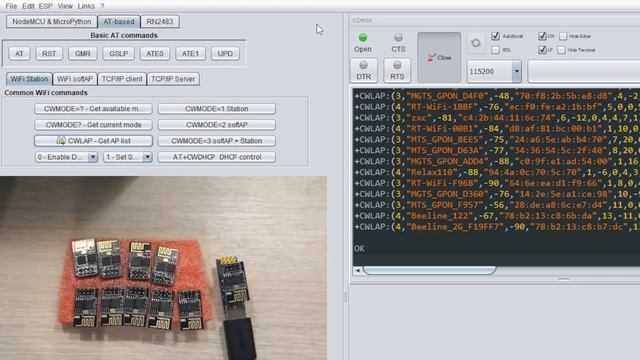Click the RST reset button
The width and height of the screenshot is (640, 360).
[x=49, y=53]
